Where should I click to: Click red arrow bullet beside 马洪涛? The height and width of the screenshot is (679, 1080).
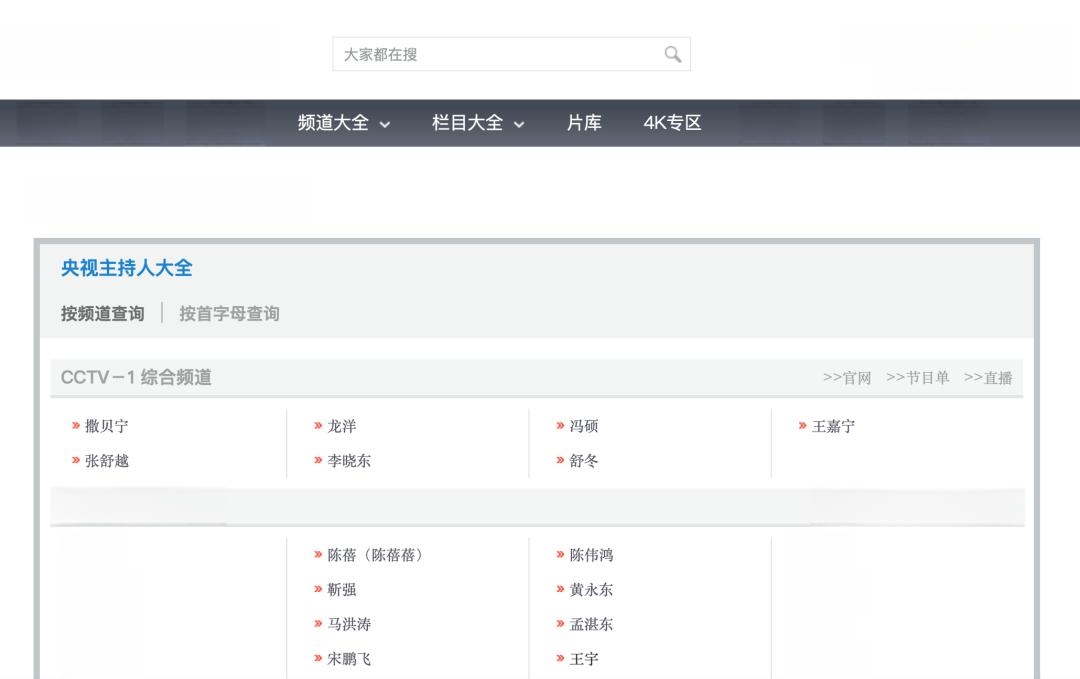point(318,623)
